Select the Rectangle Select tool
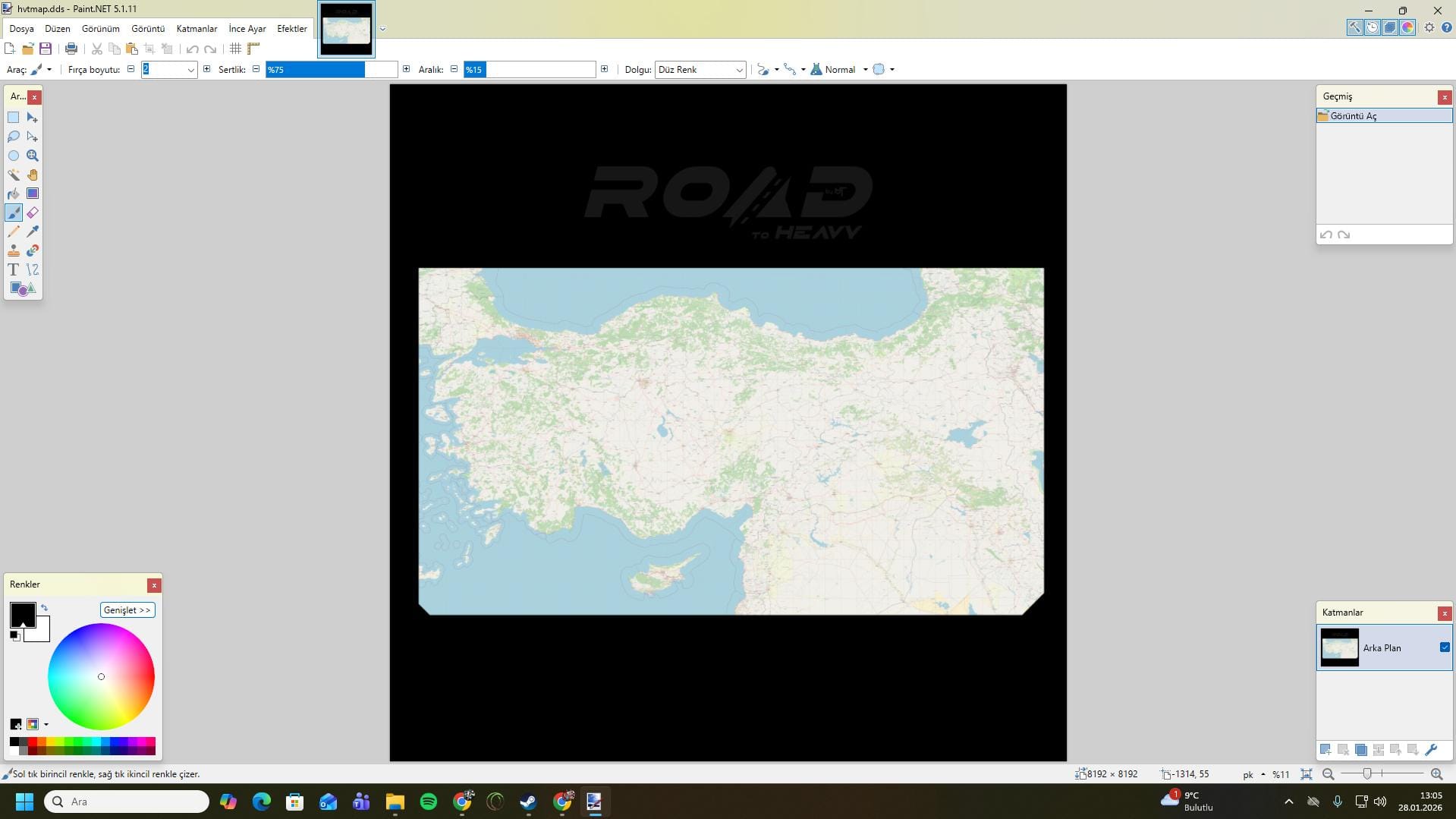 pyautogui.click(x=14, y=118)
